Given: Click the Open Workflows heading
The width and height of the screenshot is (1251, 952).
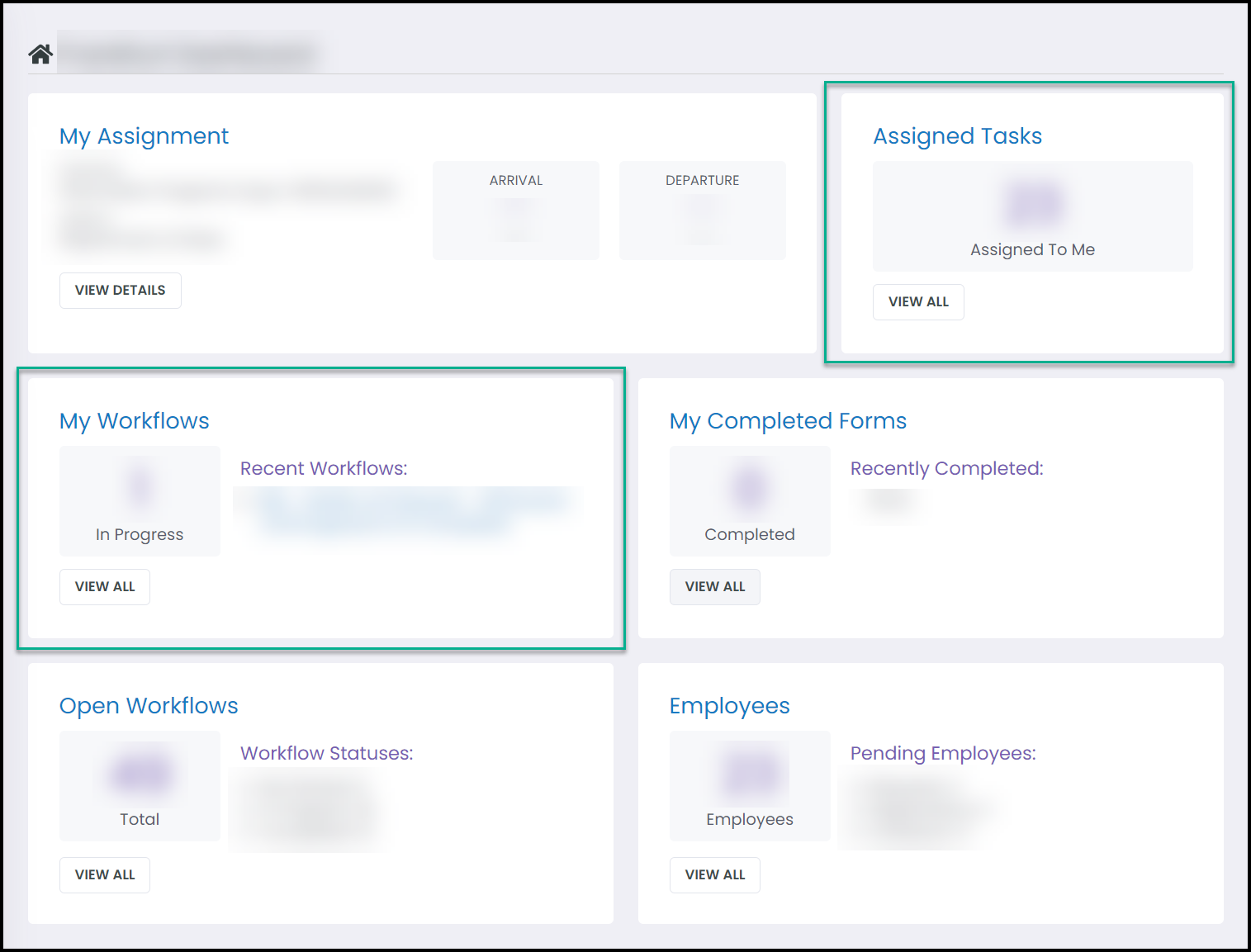Looking at the screenshot, I should [149, 706].
